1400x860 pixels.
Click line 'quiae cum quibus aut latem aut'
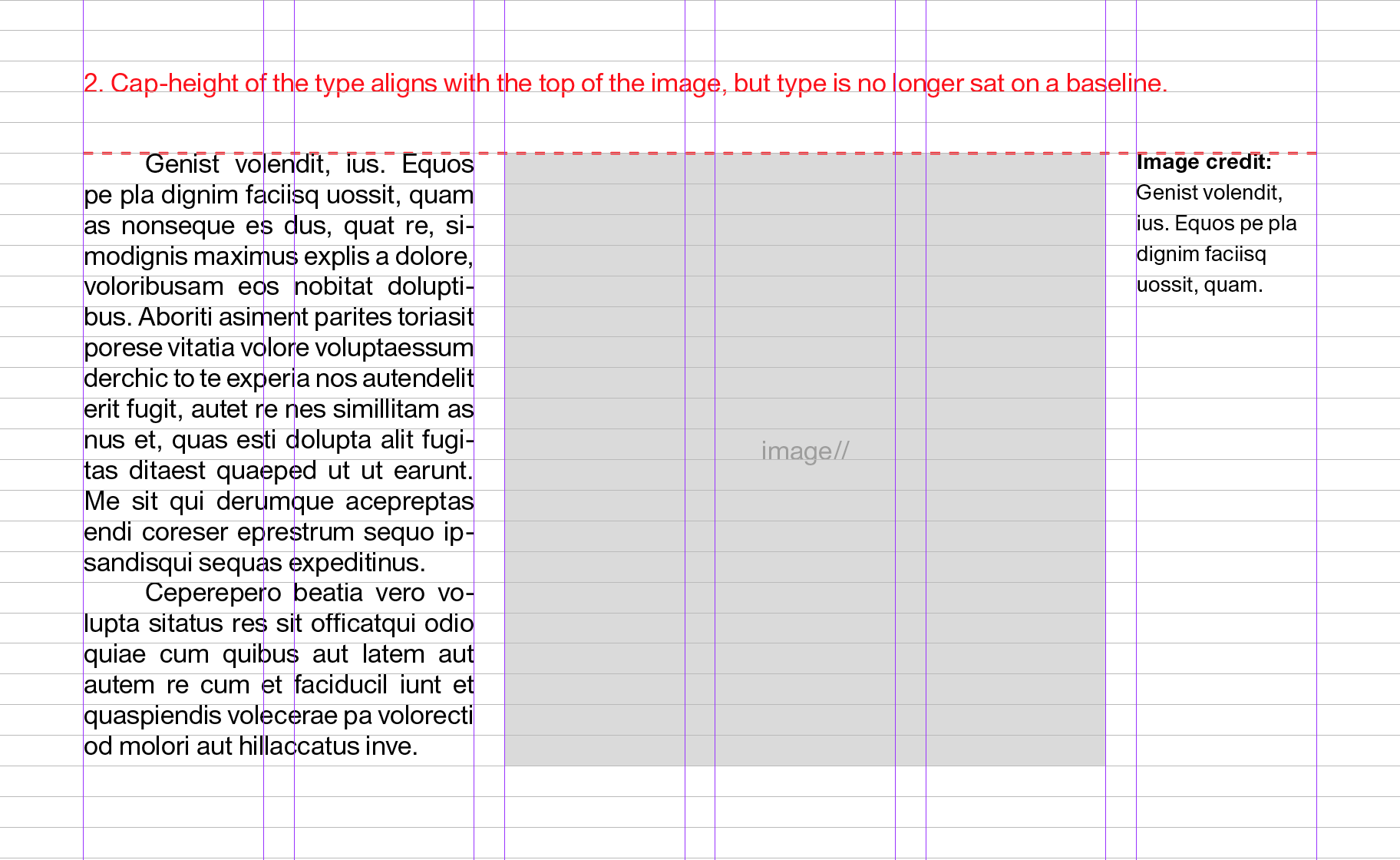point(279,654)
